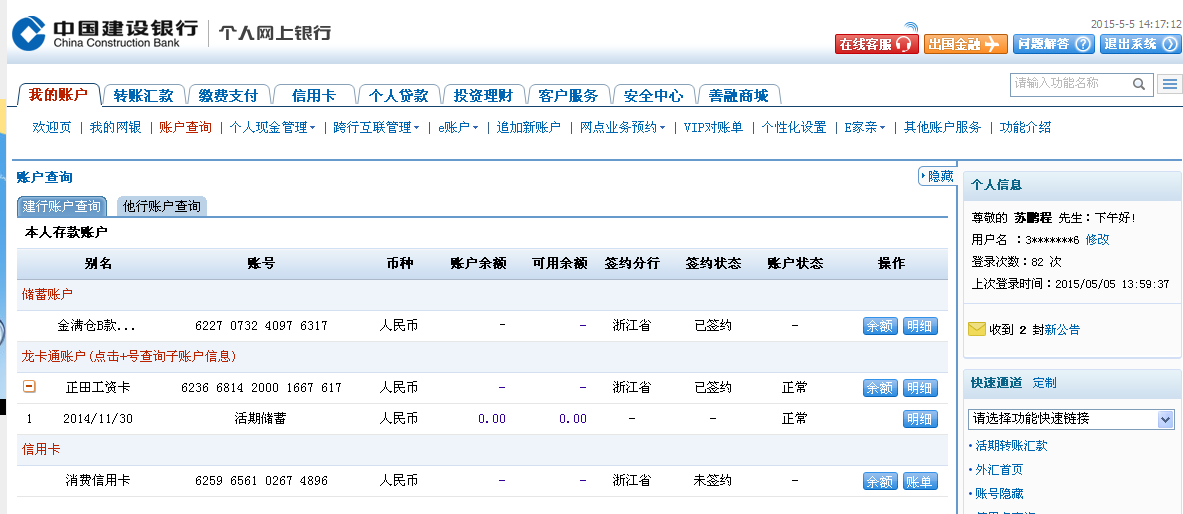This screenshot has height=514, width=1183.
Task: Open 问题解答 help button
Action: point(1053,44)
